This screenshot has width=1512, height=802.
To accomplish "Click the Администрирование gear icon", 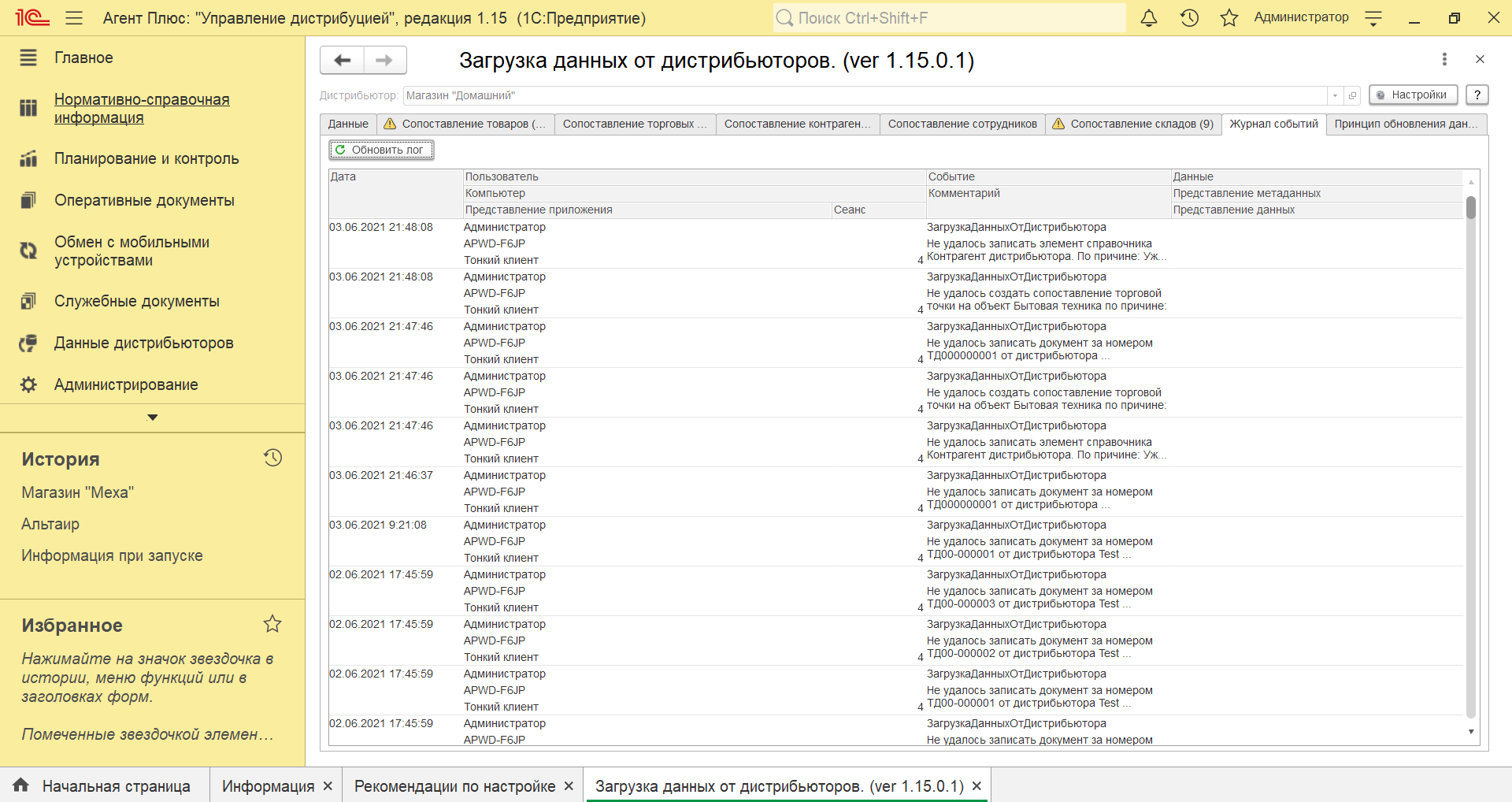I will [x=28, y=384].
